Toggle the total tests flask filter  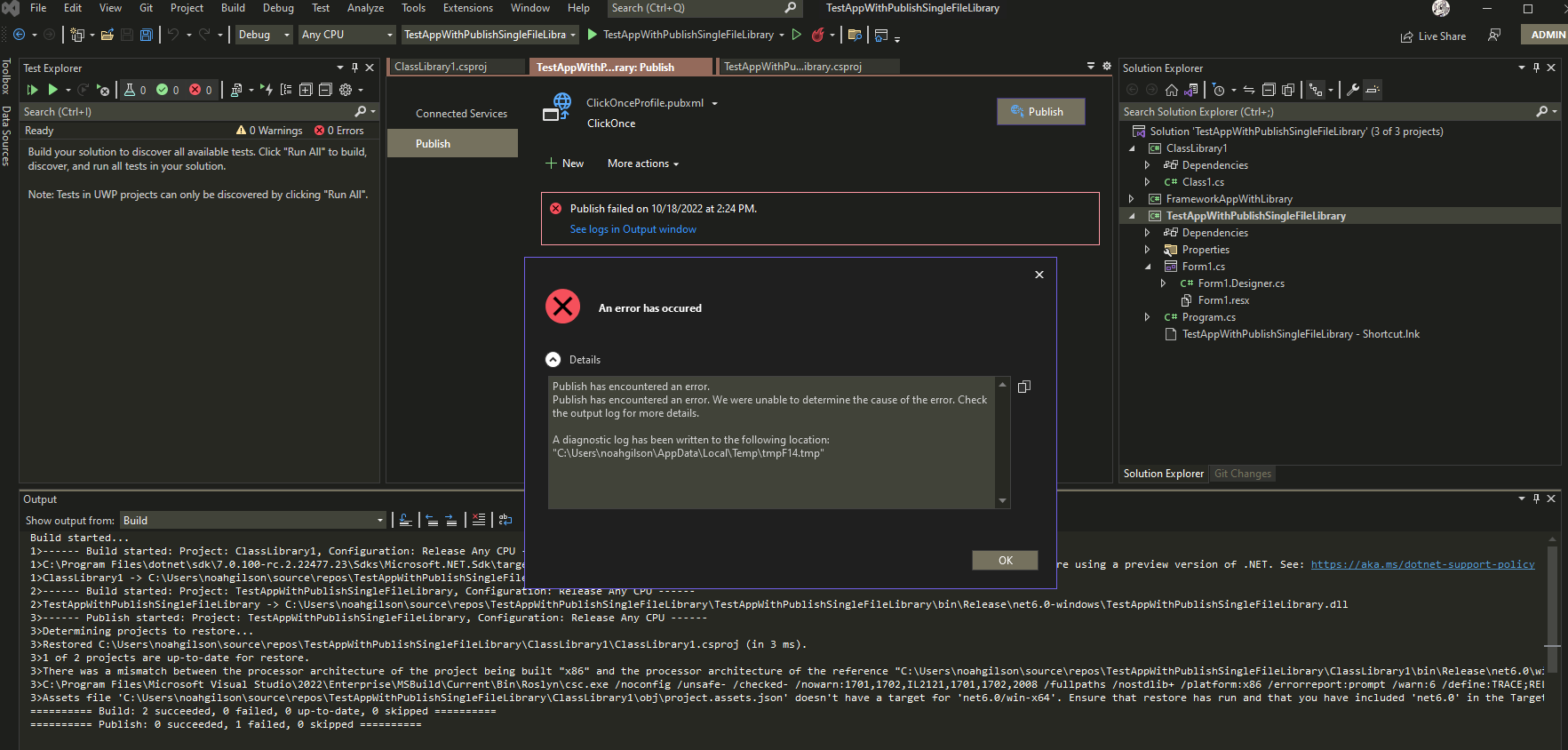pyautogui.click(x=135, y=90)
